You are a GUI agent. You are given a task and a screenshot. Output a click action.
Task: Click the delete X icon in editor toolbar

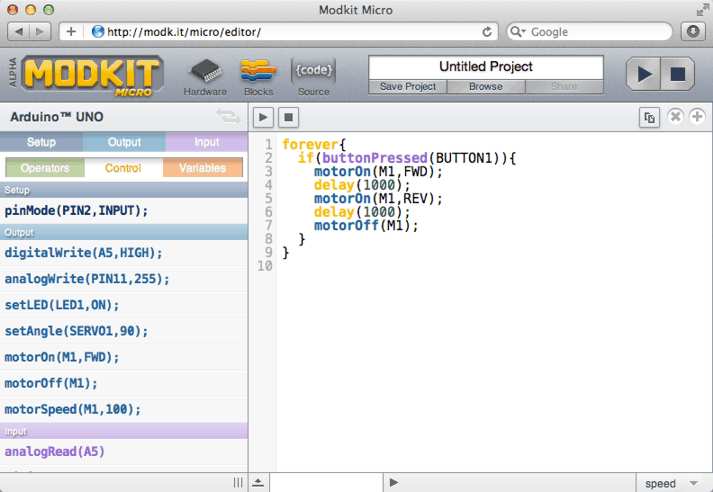[x=675, y=116]
